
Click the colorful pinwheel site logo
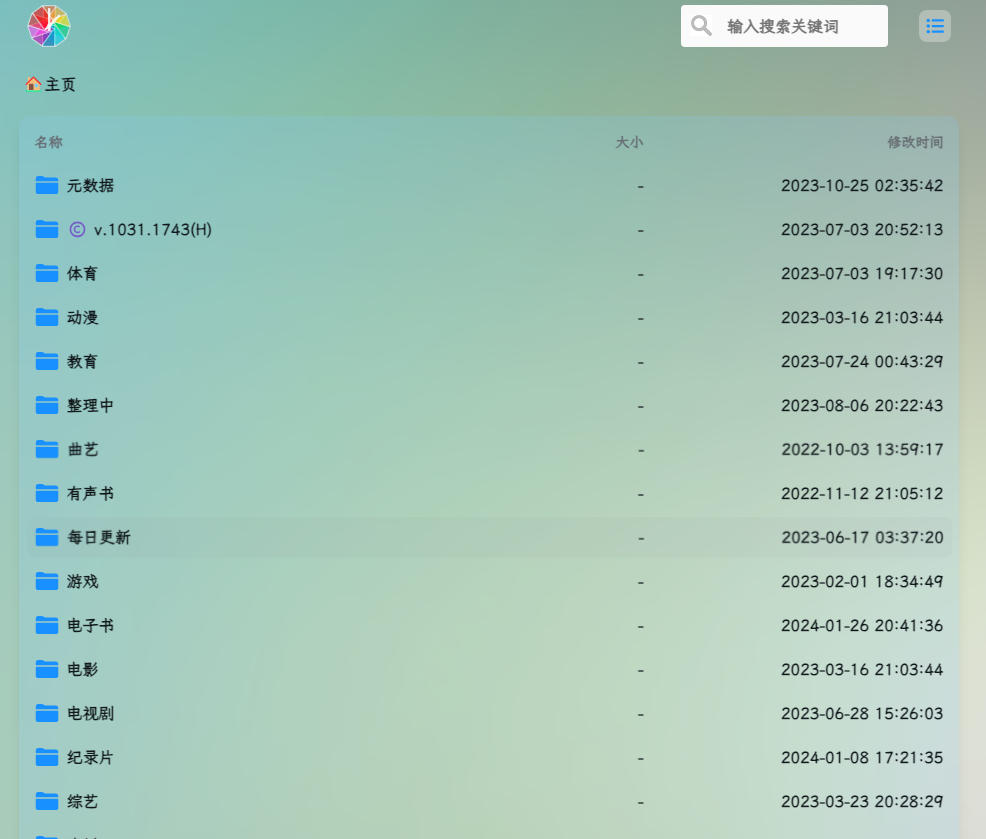click(x=49, y=26)
